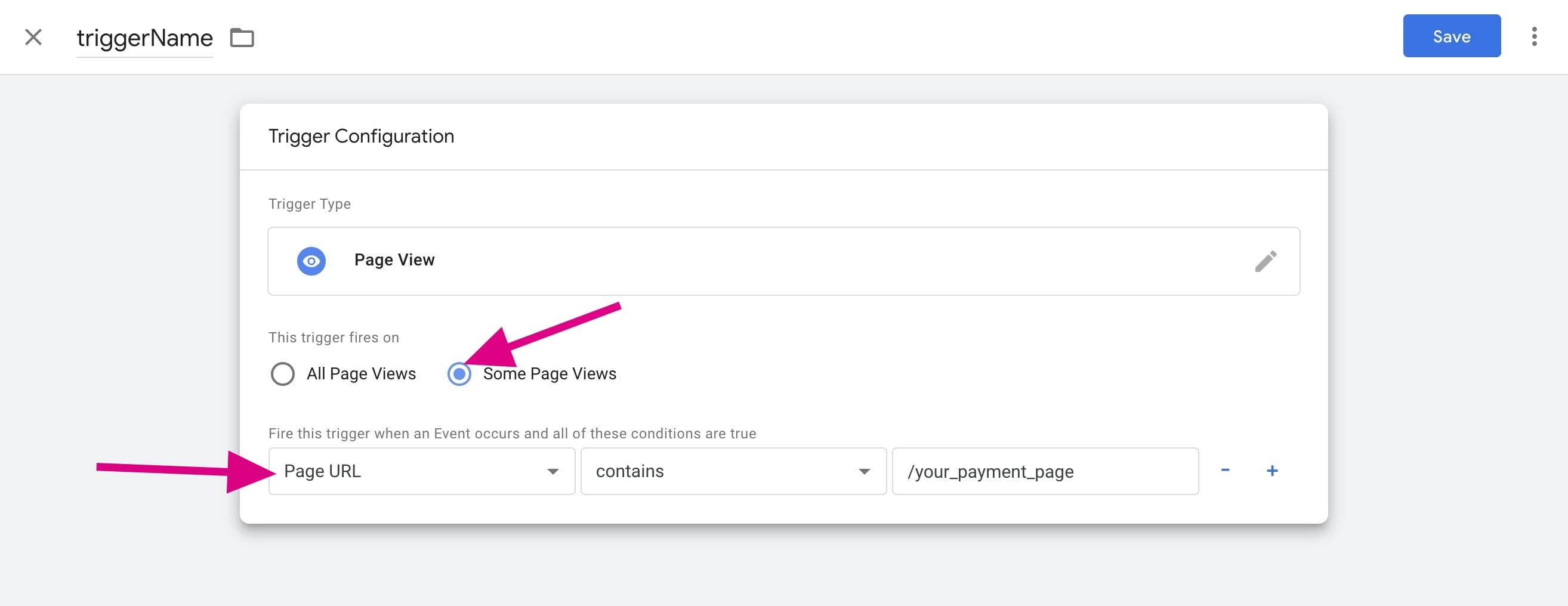Screen dimensions: 1568x606
Task: Add a condition with the plus icon
Action: (1272, 471)
